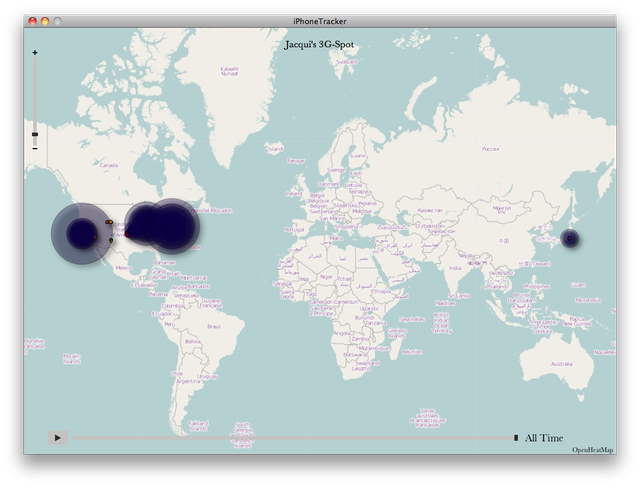Click the Nepal map label
Screen dimensions: 640x487
465,256
